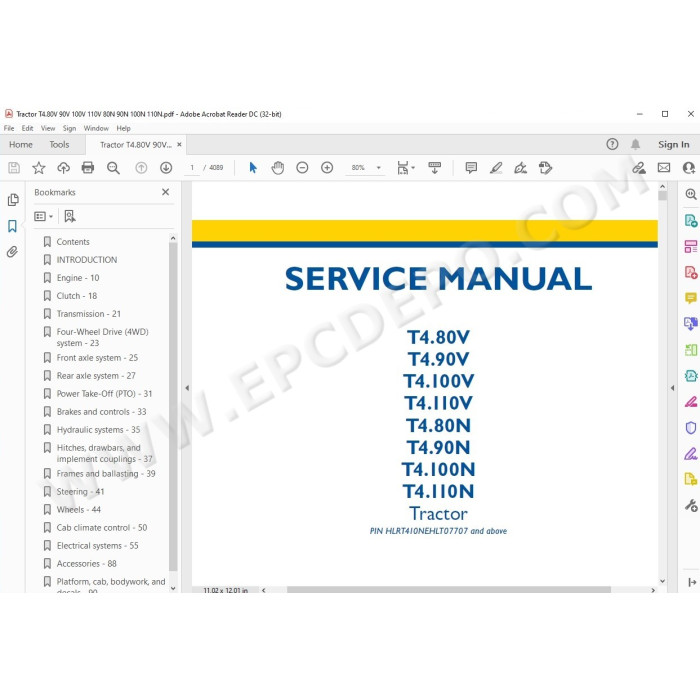Viewport: 700px width, 700px height.
Task: Open the Comment tool in right pane
Action: [691, 298]
